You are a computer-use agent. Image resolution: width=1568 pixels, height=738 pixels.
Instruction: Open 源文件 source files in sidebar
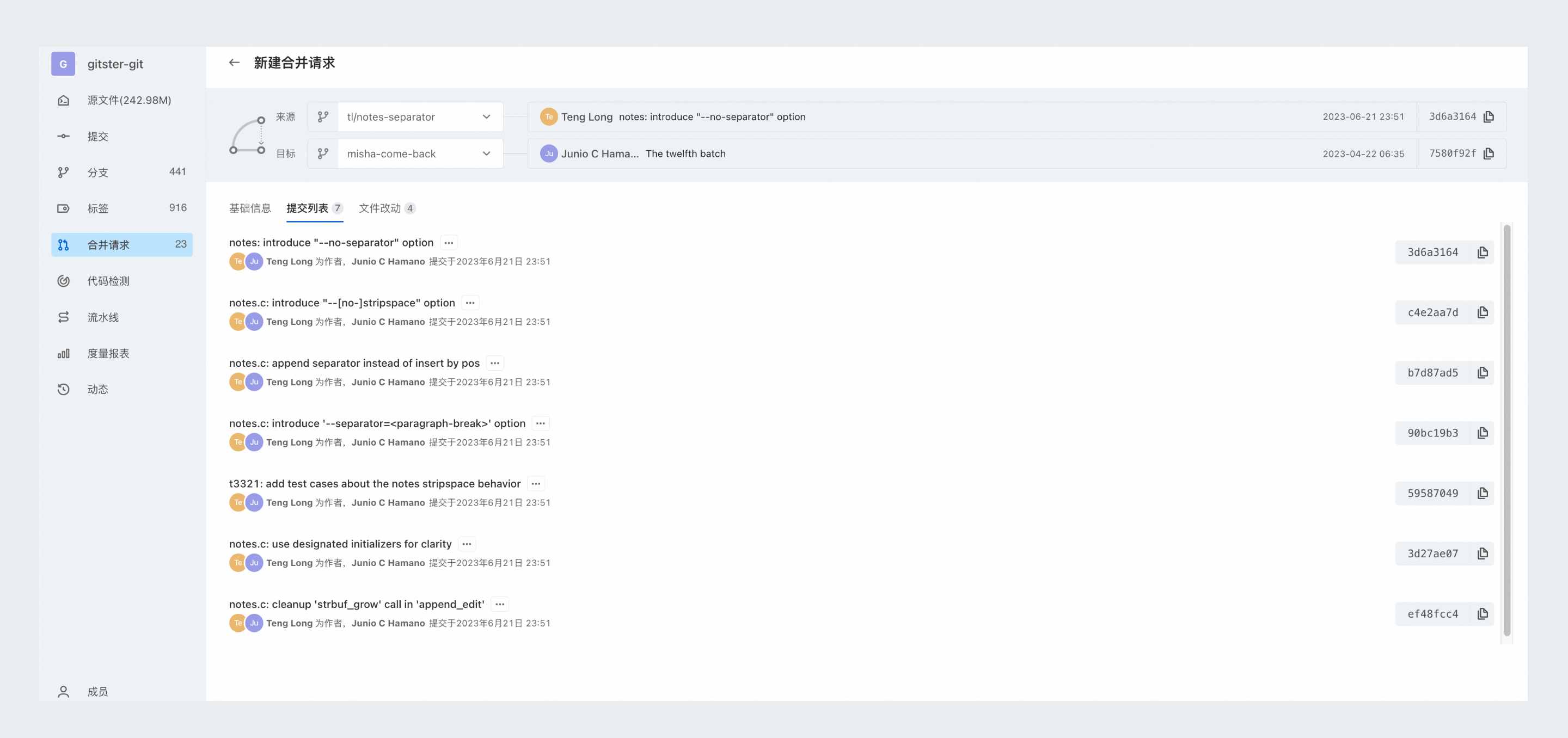(x=122, y=100)
